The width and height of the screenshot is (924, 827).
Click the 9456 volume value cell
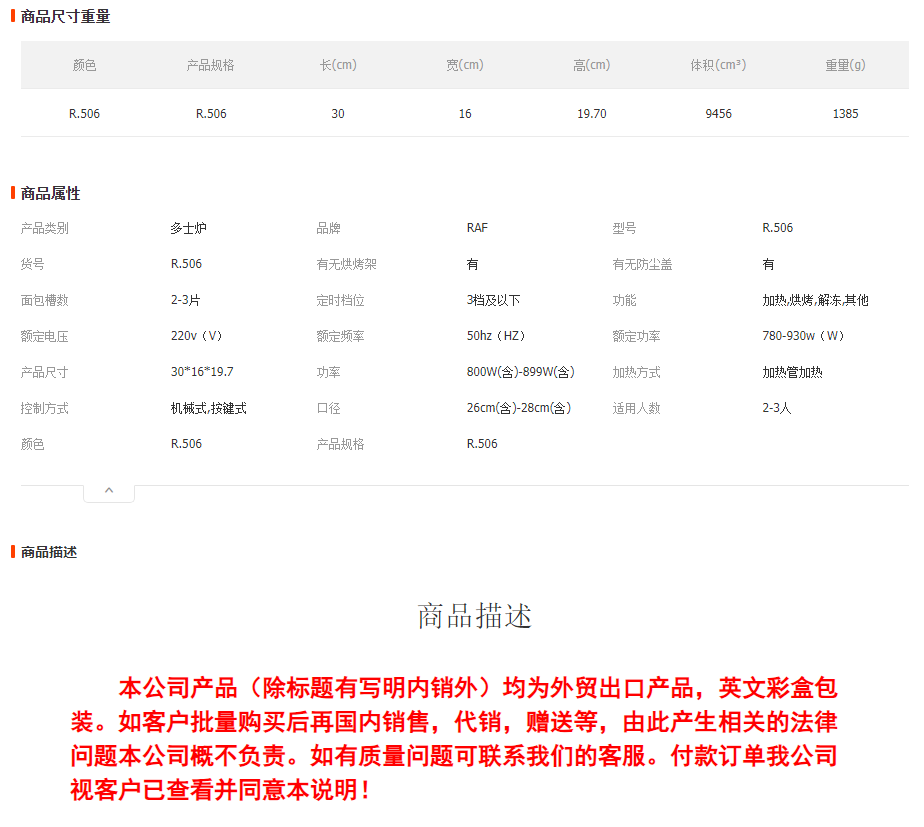(718, 114)
